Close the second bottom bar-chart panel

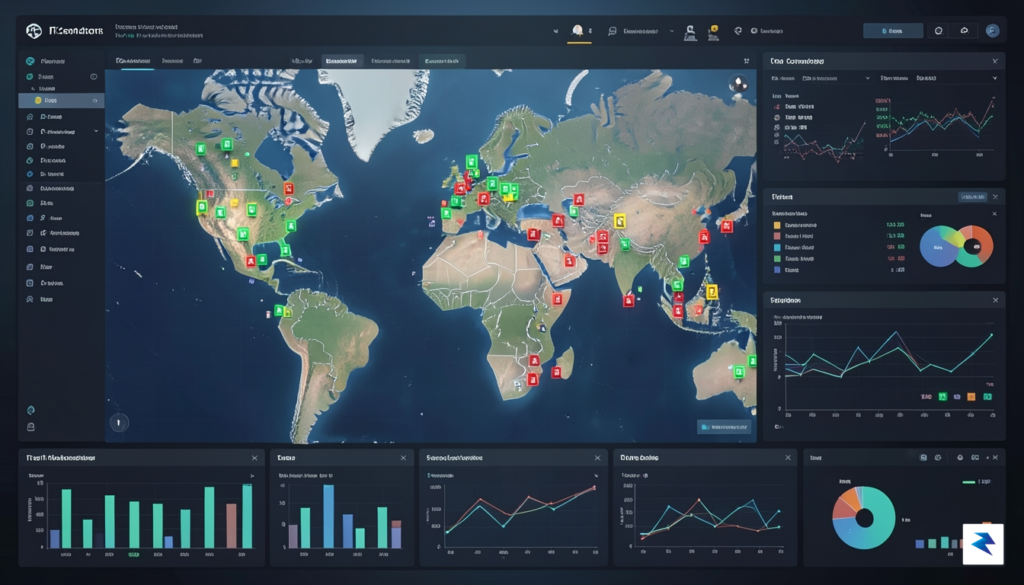click(x=403, y=458)
